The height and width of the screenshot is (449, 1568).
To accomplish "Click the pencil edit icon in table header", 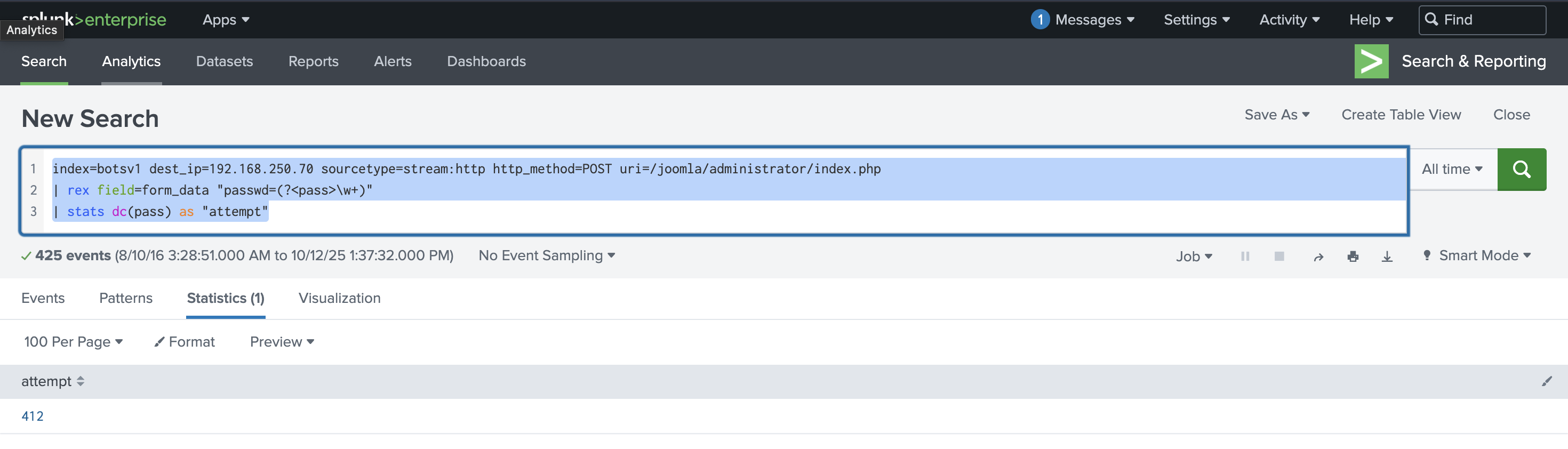I will coord(1546,381).
